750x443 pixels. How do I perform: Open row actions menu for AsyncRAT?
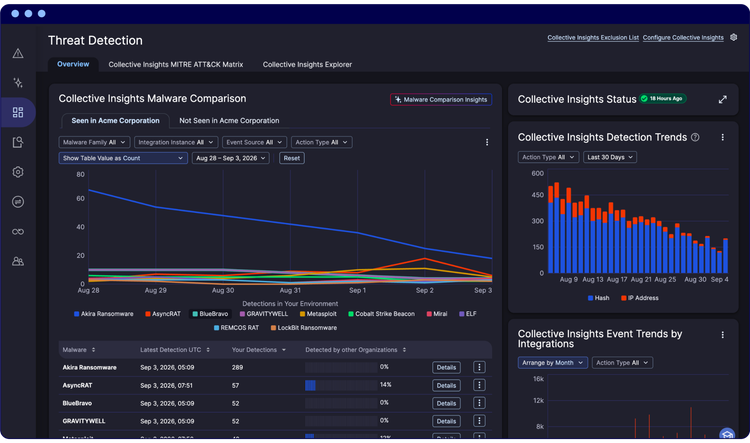click(x=479, y=385)
